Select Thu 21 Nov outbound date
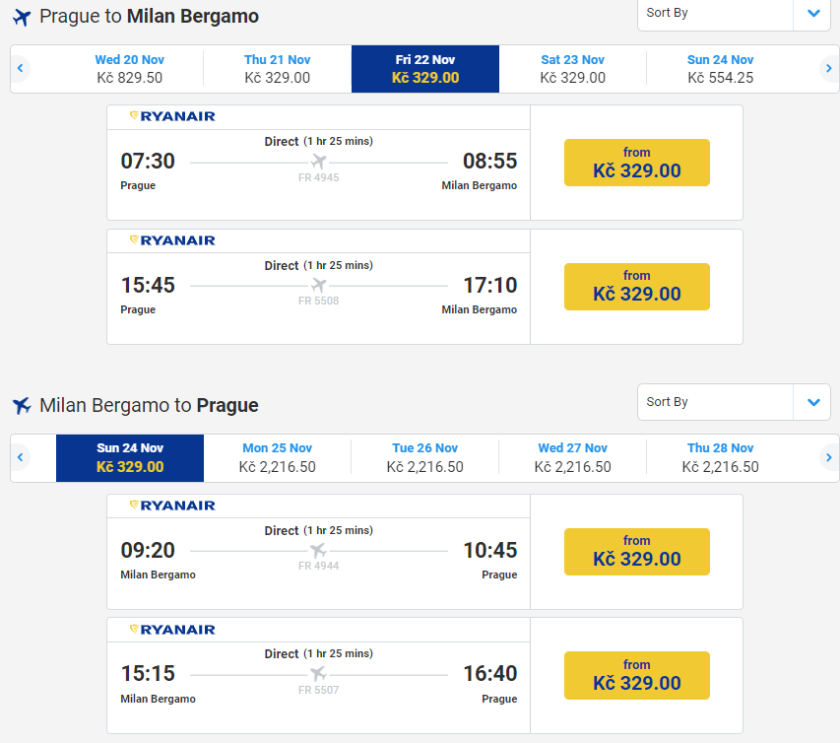 (x=277, y=69)
